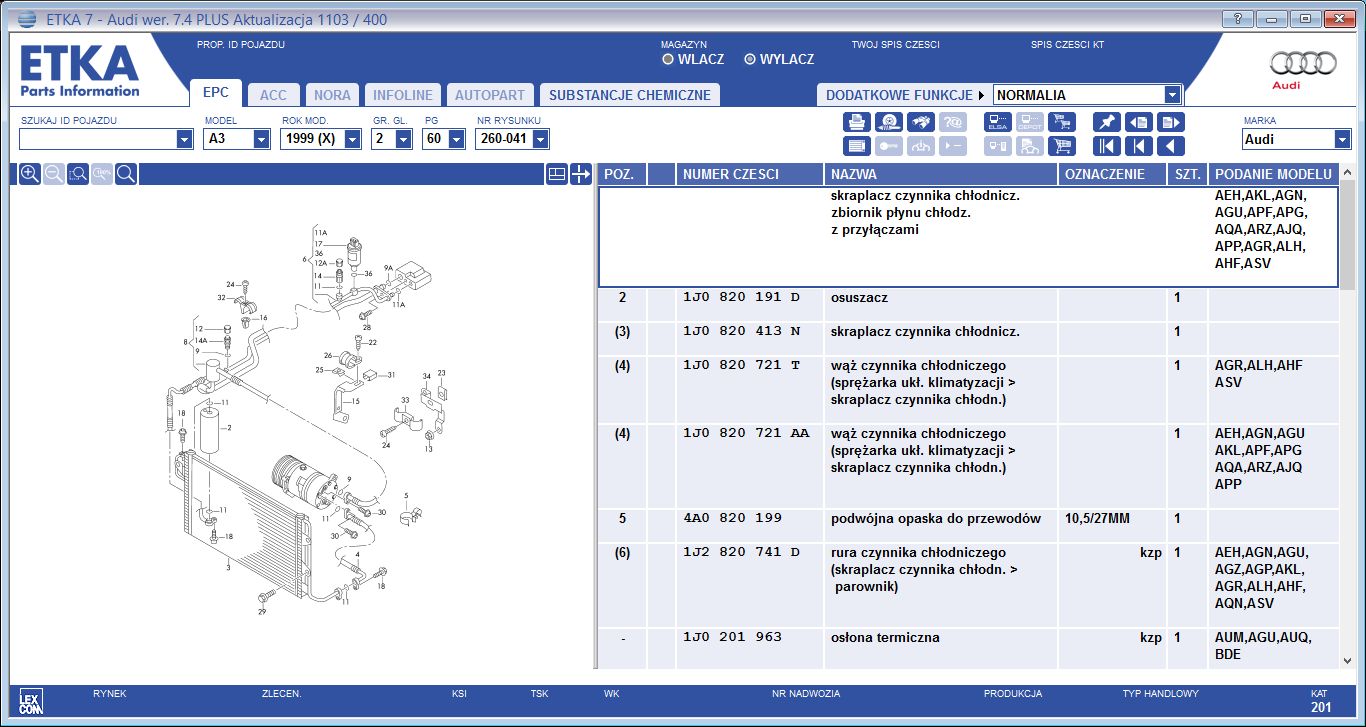Open the NR RYSUNKU 260-041 dropdown
The width and height of the screenshot is (1366, 727).
pos(541,140)
